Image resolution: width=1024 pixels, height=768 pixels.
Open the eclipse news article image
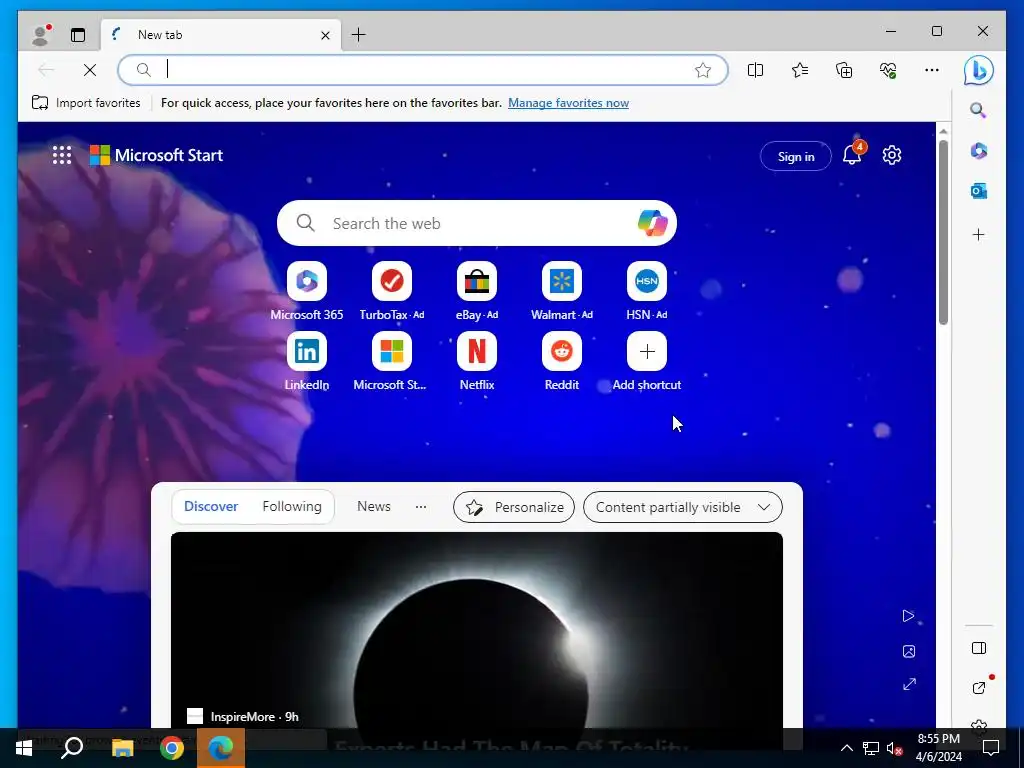pyautogui.click(x=477, y=630)
